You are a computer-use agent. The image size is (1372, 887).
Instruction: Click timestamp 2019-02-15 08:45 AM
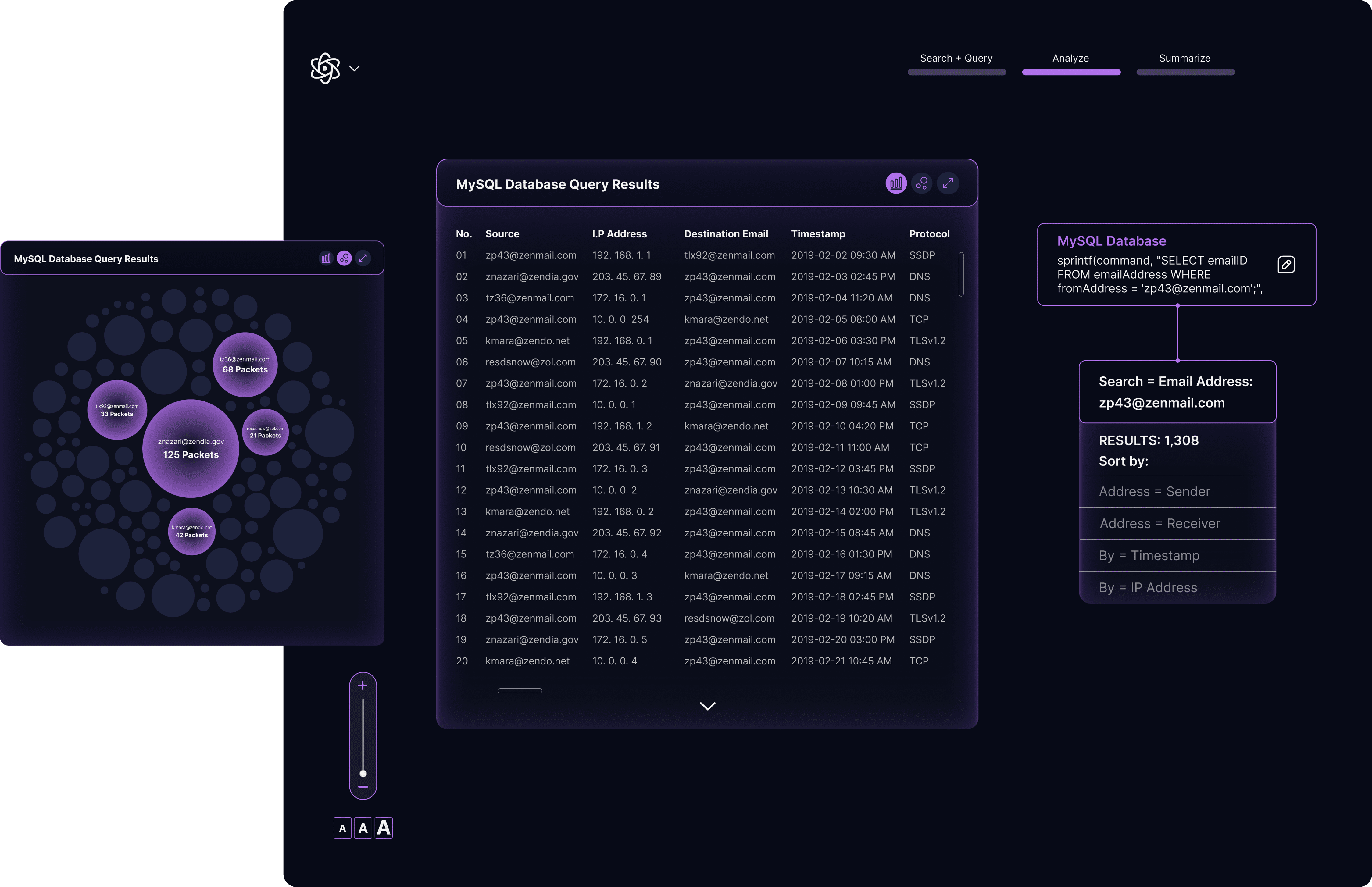click(842, 533)
